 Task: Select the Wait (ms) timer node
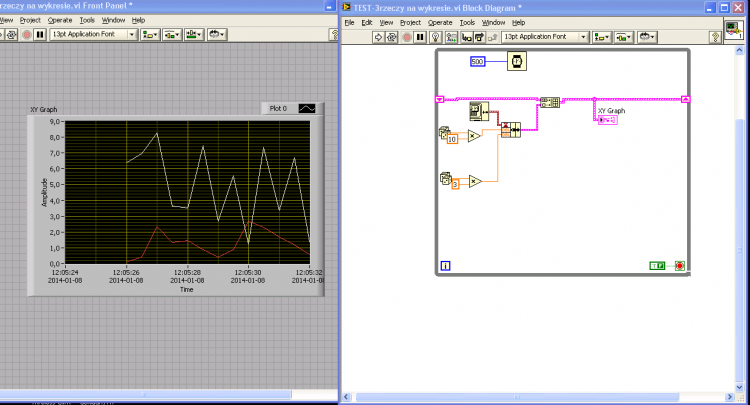(x=517, y=62)
